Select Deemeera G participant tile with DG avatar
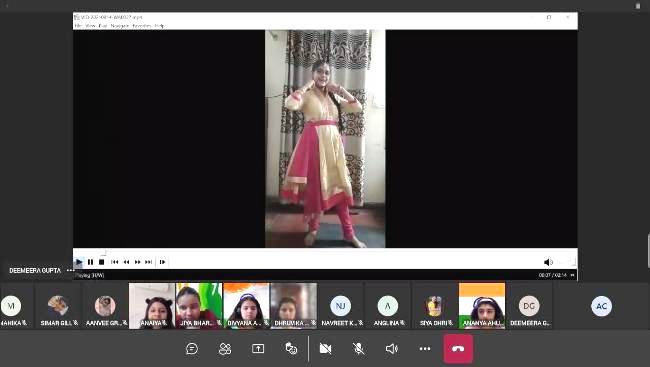650x367 pixels. tap(529, 306)
